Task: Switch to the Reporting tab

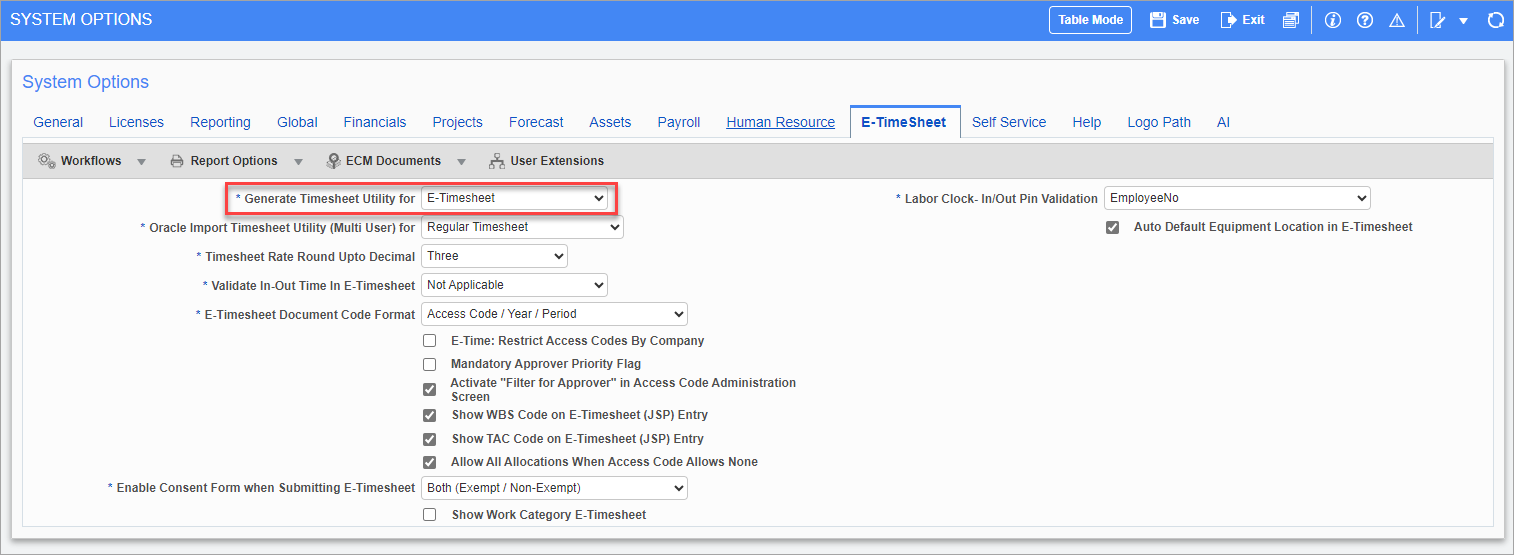Action: click(x=220, y=122)
